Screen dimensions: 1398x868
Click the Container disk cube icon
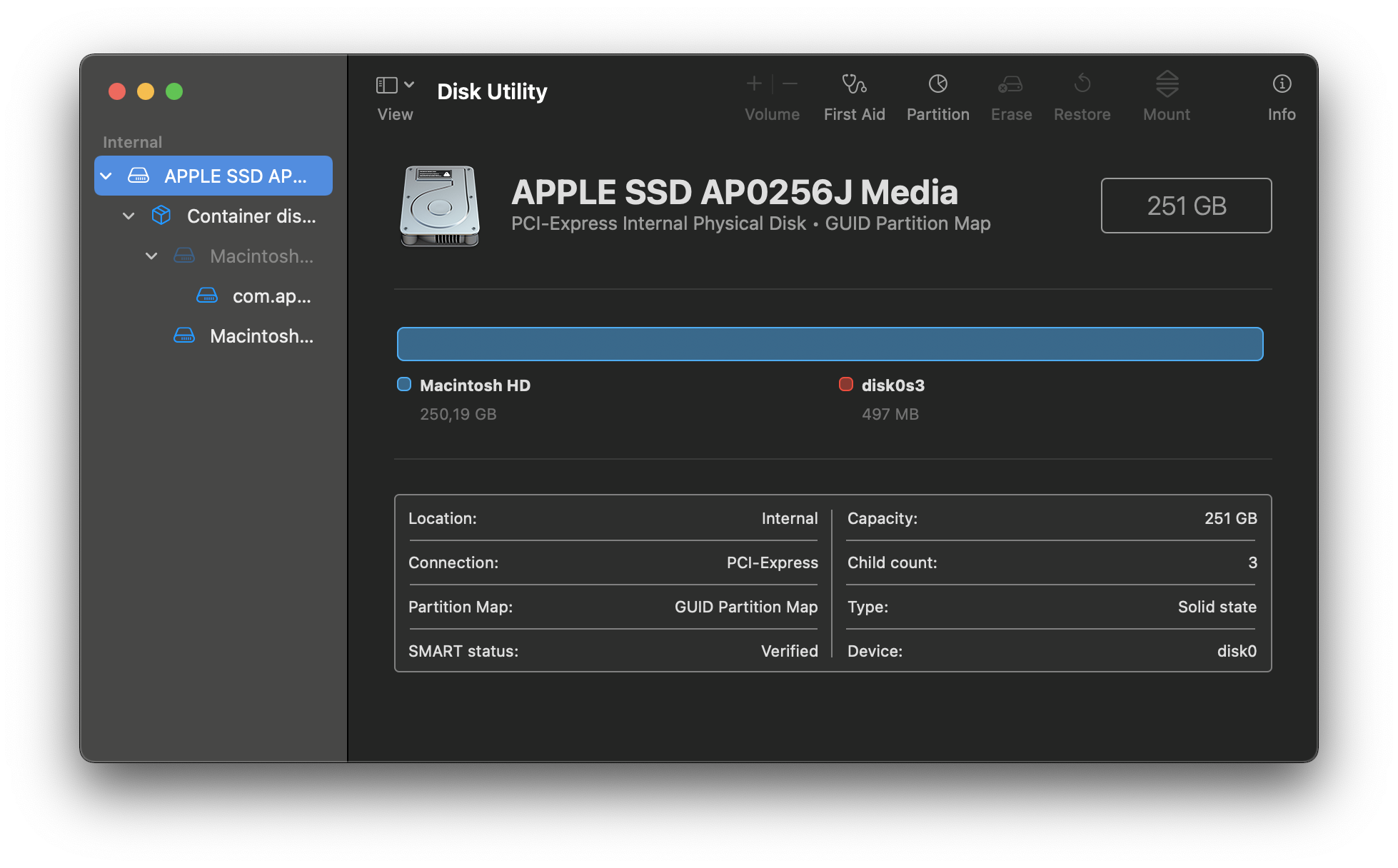tap(161, 215)
